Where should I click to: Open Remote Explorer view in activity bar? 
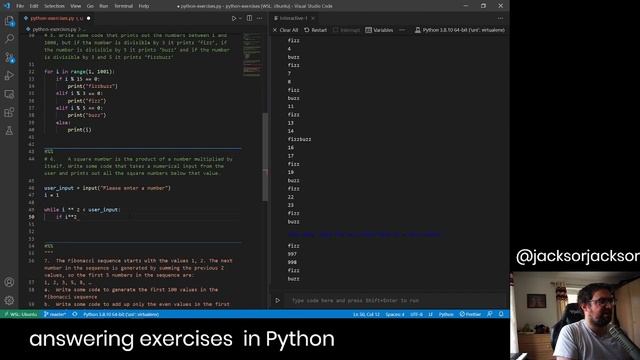pyautogui.click(x=9, y=94)
